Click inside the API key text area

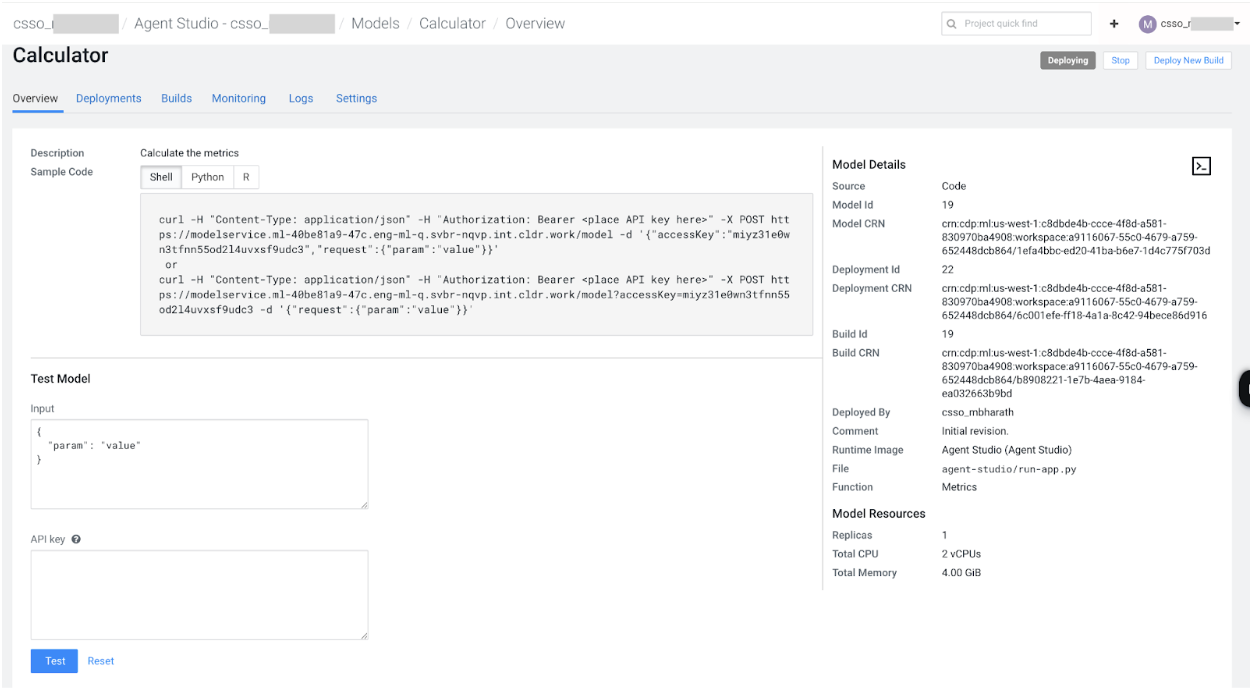199,594
